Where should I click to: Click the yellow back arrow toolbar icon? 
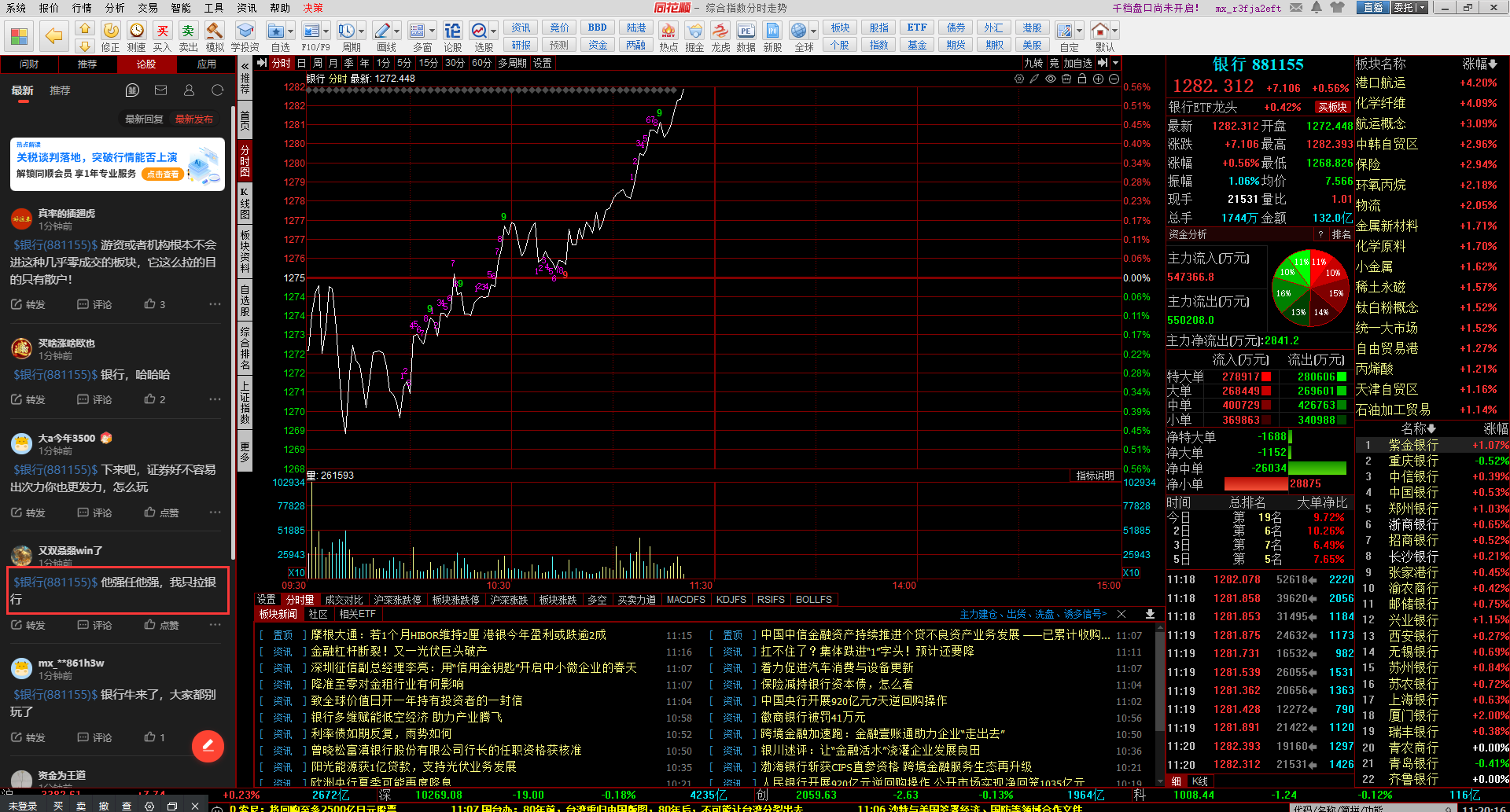(x=53, y=35)
